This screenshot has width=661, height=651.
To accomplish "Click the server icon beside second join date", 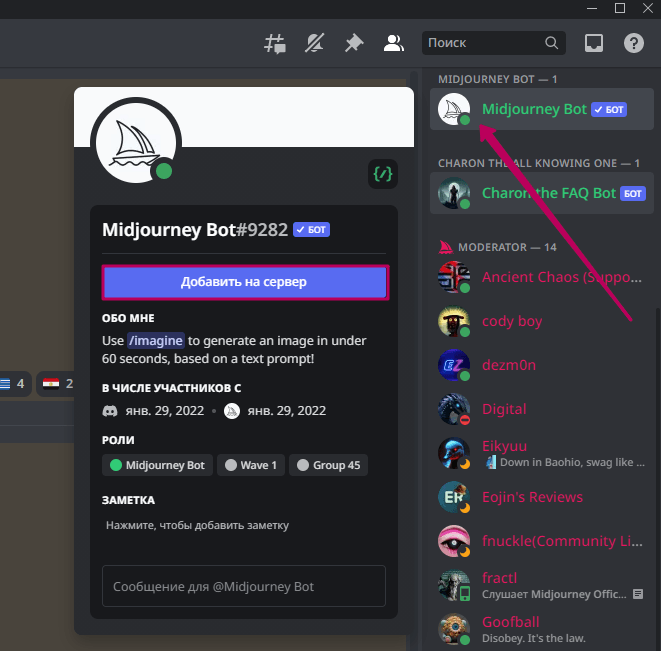I will point(231,411).
